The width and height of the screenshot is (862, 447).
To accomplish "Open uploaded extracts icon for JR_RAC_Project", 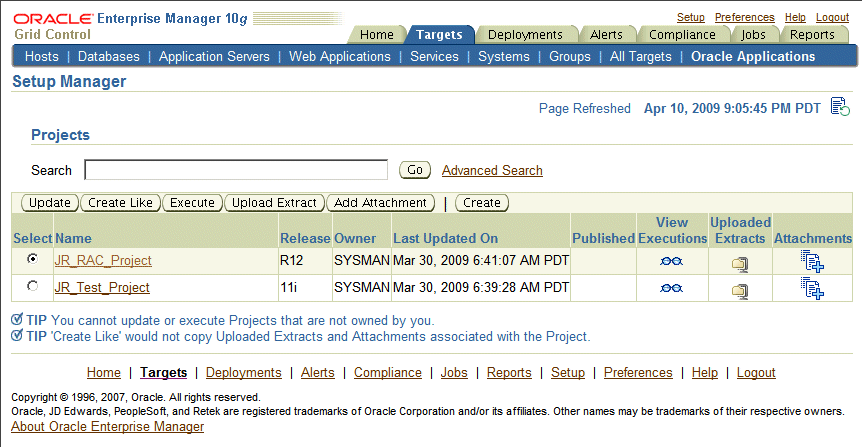I will tap(740, 264).
